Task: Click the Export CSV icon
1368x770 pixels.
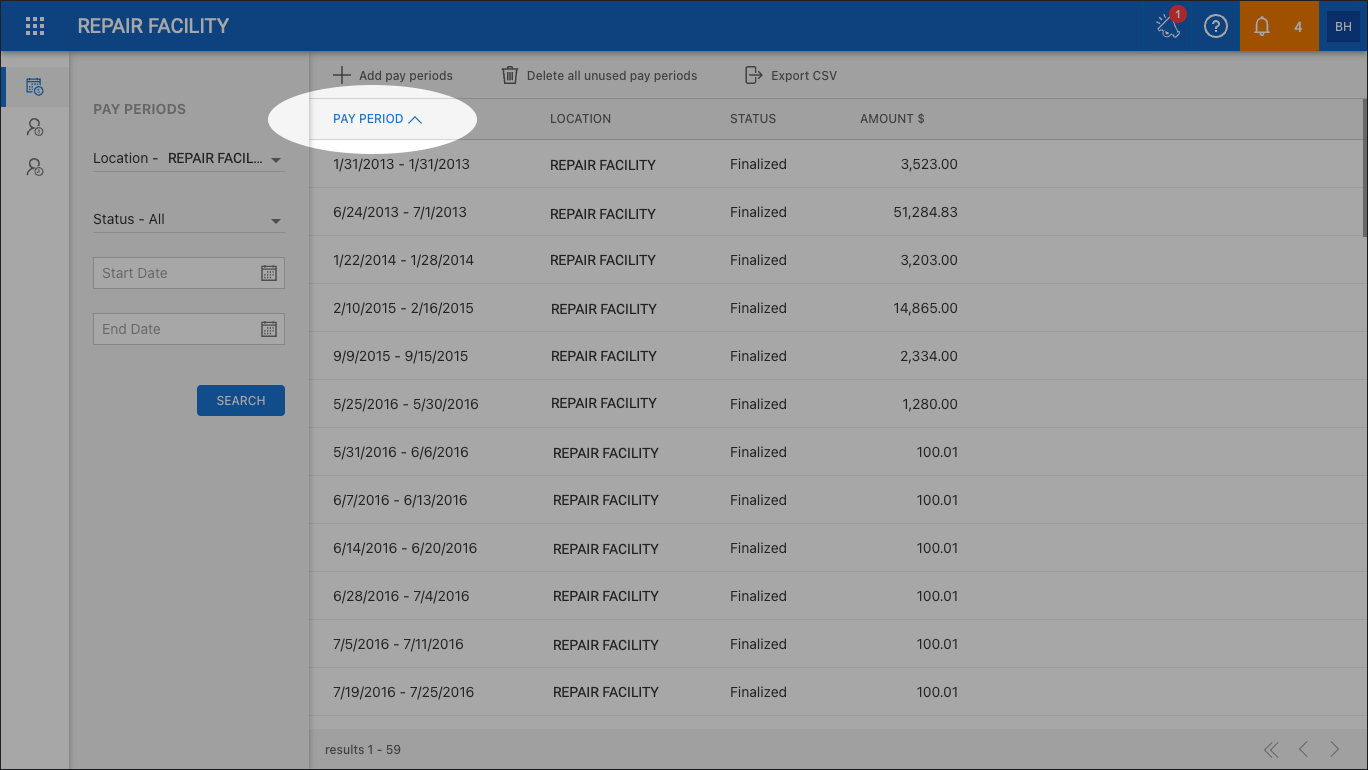Action: click(753, 75)
